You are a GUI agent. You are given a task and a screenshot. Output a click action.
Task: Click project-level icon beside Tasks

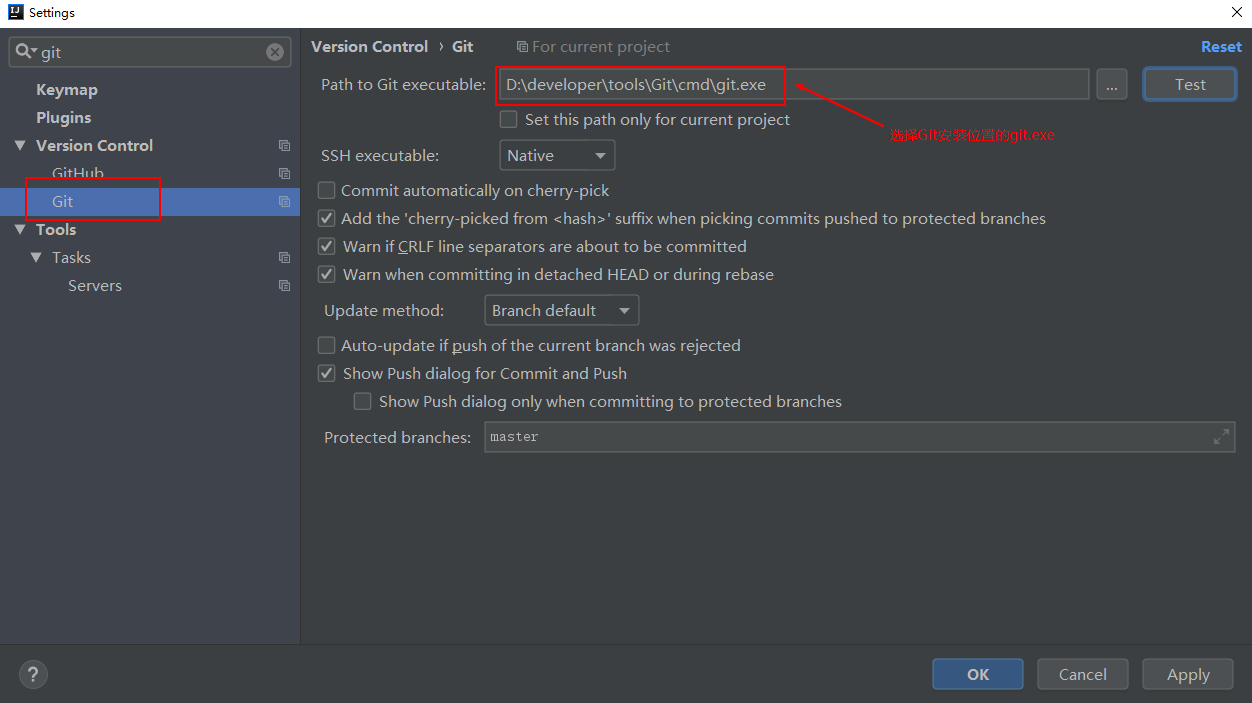click(284, 258)
